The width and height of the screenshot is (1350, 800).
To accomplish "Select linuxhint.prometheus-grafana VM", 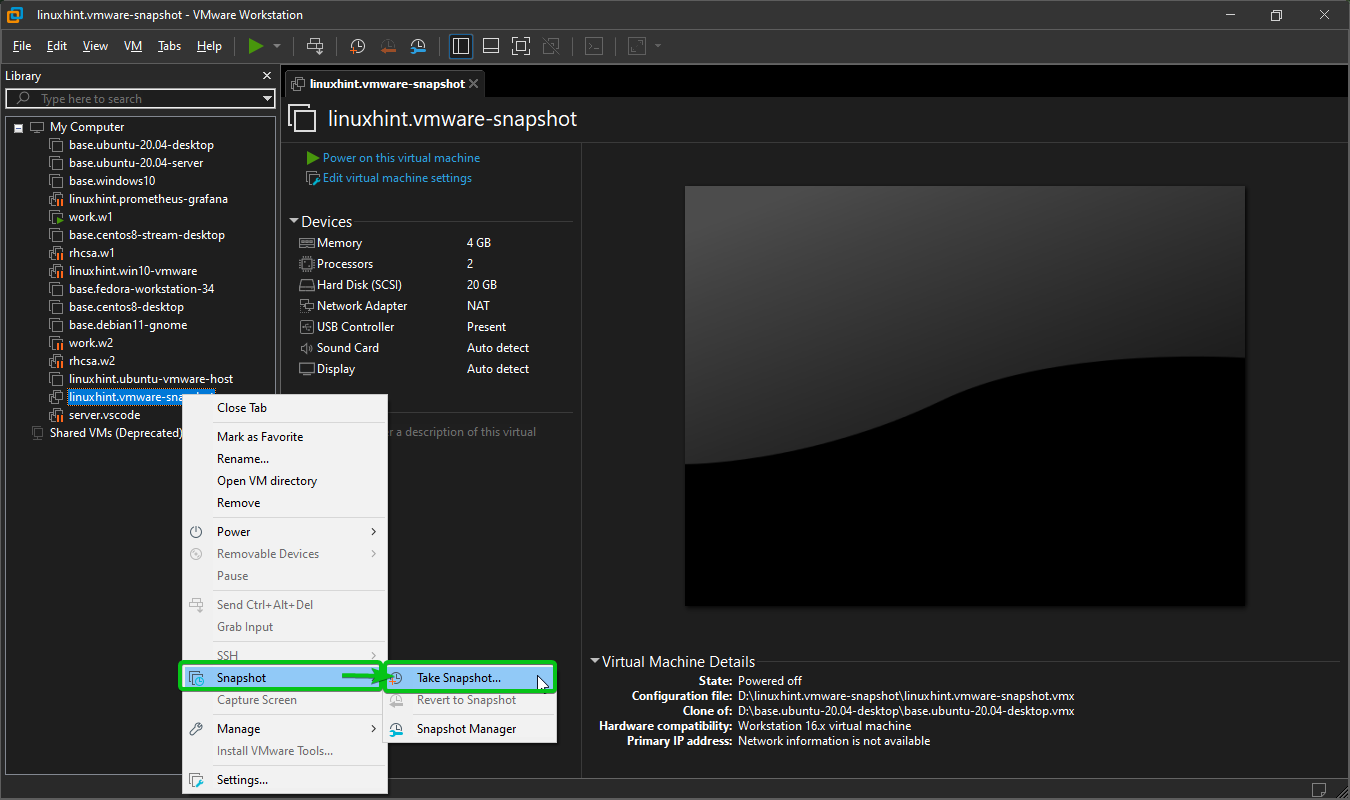I will coord(148,199).
